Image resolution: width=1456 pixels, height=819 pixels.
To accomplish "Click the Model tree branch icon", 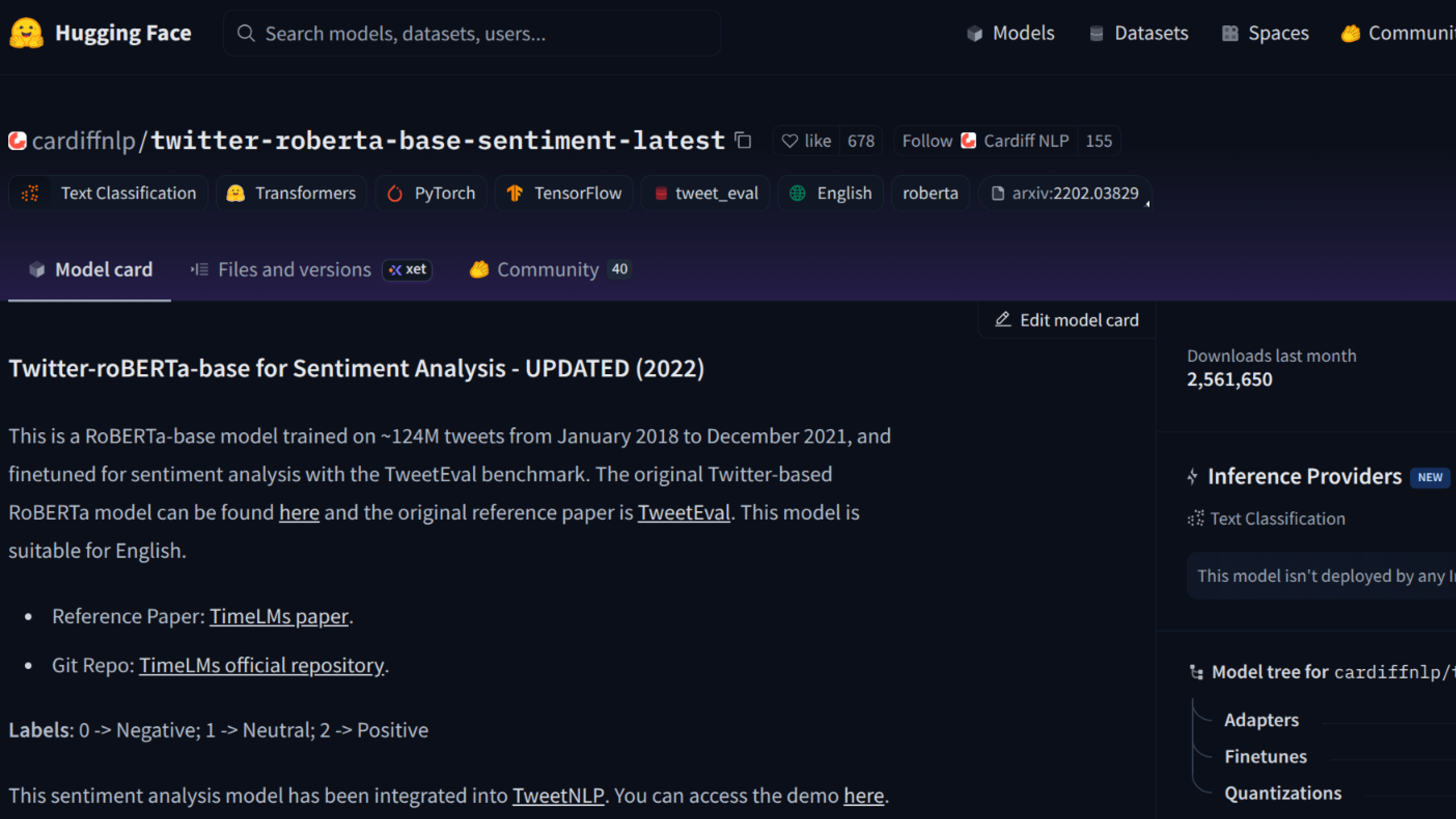I will coord(1197,672).
